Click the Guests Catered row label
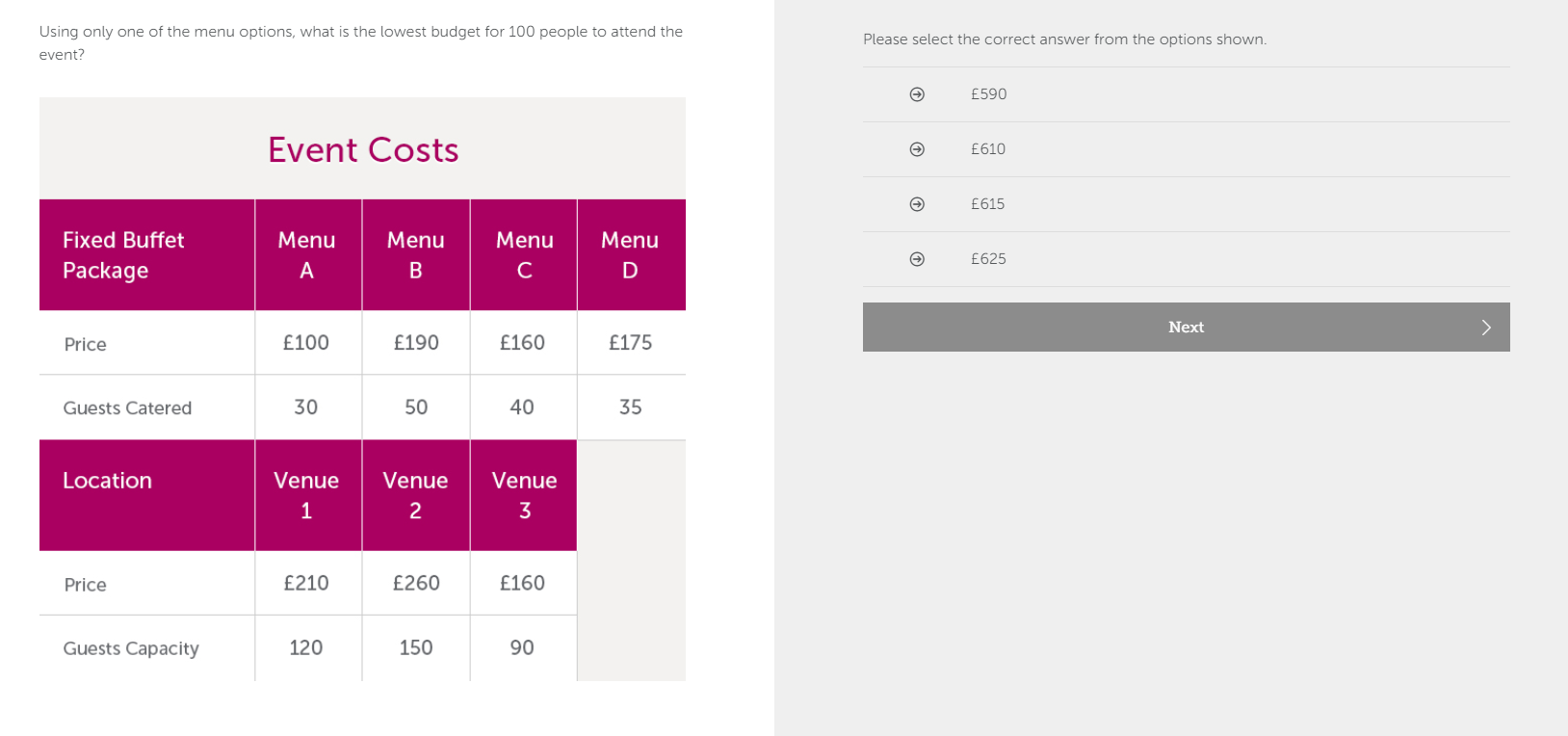This screenshot has height=736, width=1568. pos(127,408)
